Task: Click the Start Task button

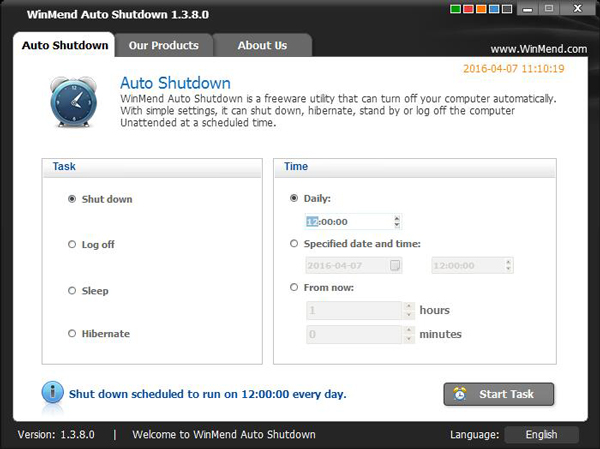Action: tap(499, 394)
